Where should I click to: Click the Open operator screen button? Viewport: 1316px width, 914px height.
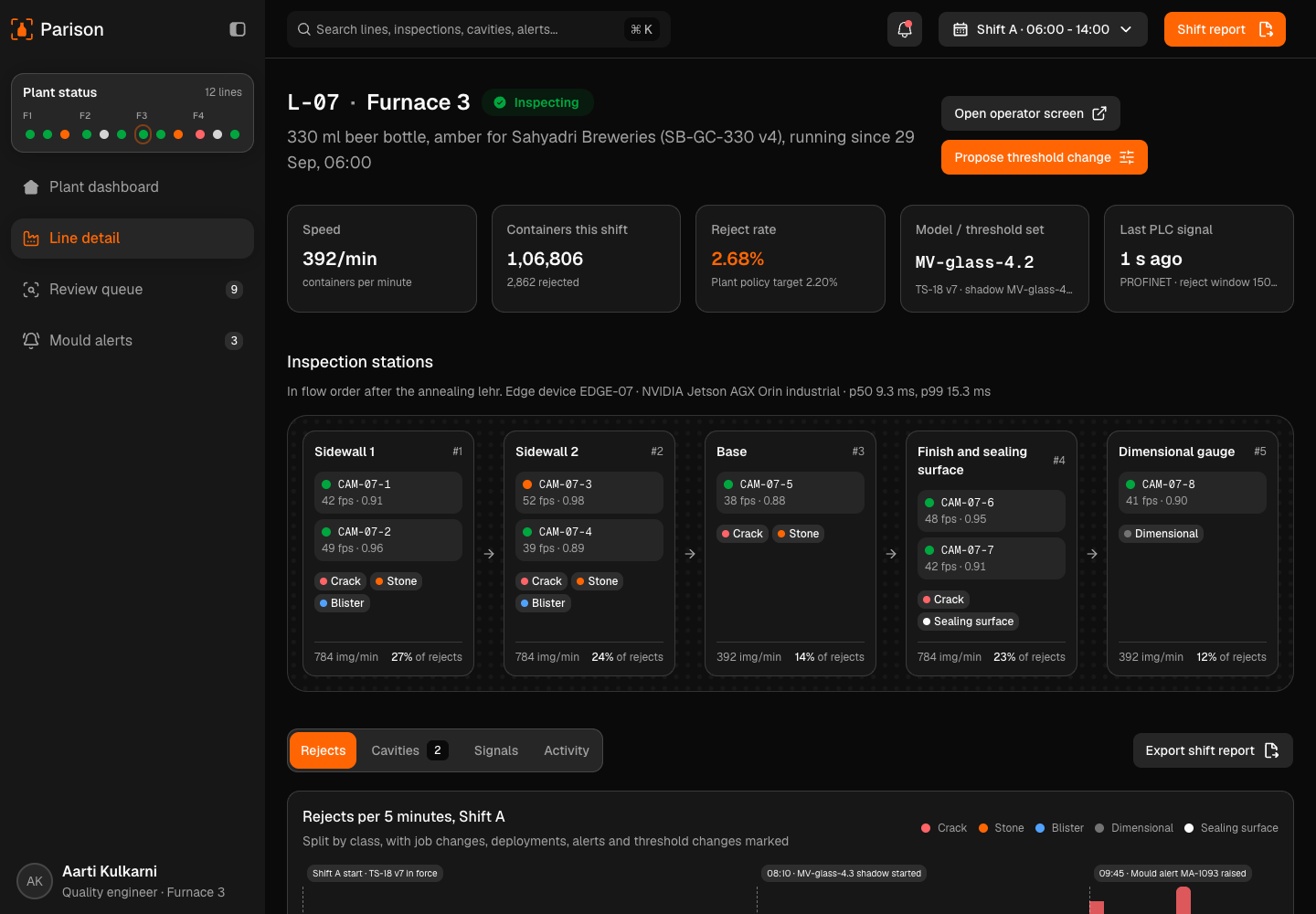coord(1031,113)
